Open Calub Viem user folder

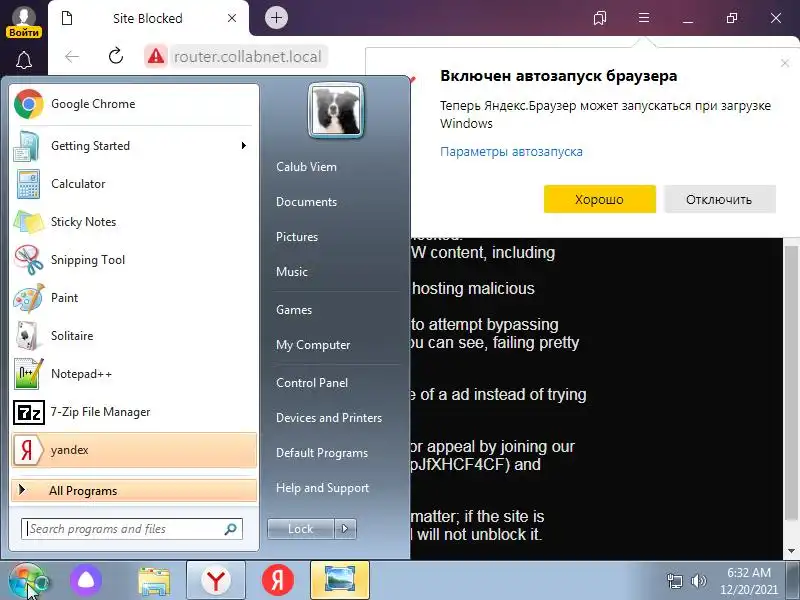(306, 167)
